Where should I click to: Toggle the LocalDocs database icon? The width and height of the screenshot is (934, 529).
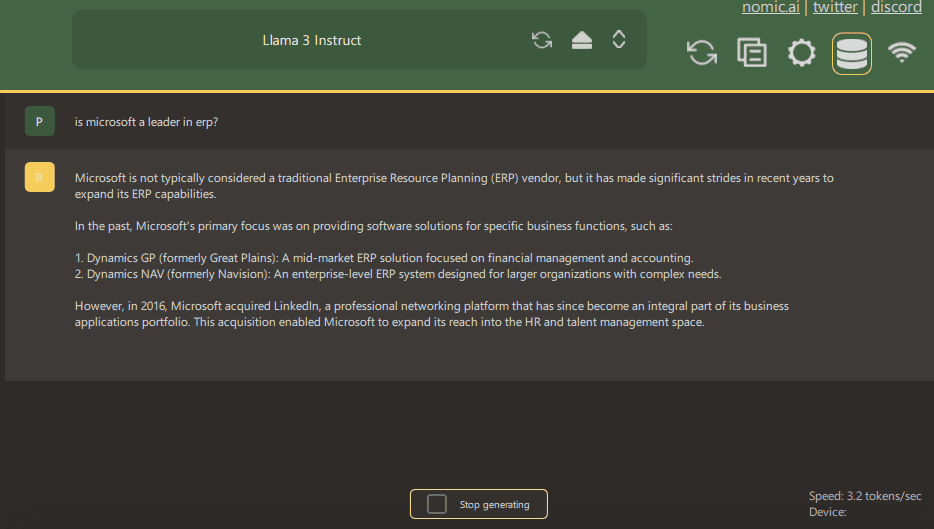(x=852, y=54)
